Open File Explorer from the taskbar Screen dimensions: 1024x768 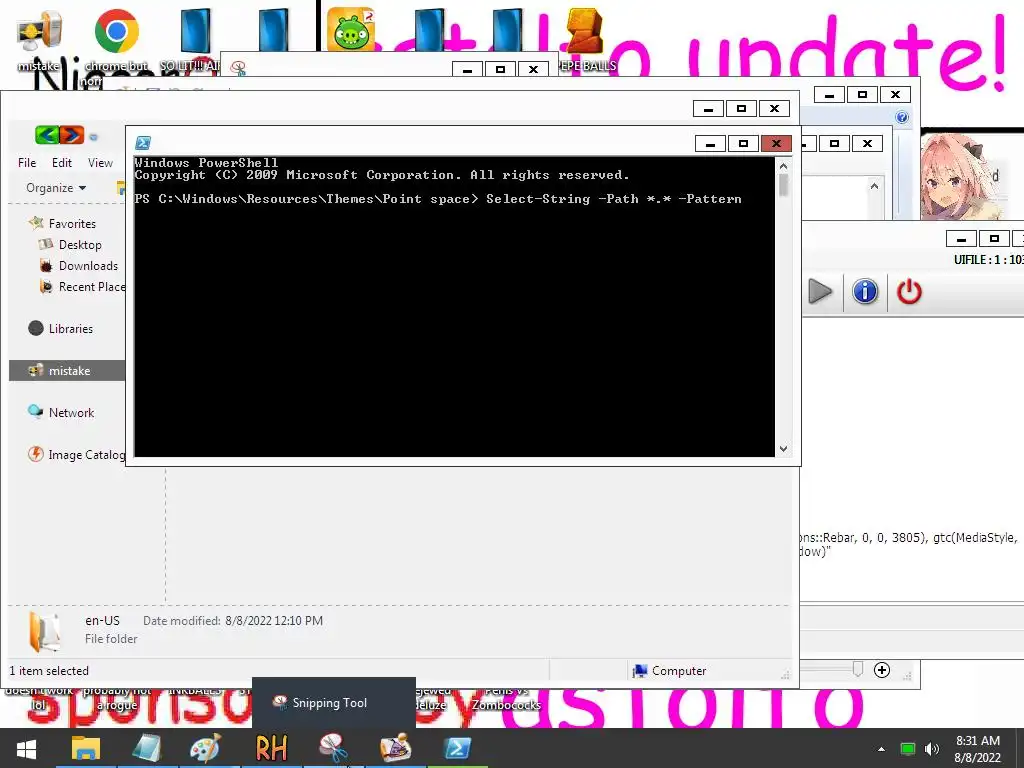click(86, 748)
